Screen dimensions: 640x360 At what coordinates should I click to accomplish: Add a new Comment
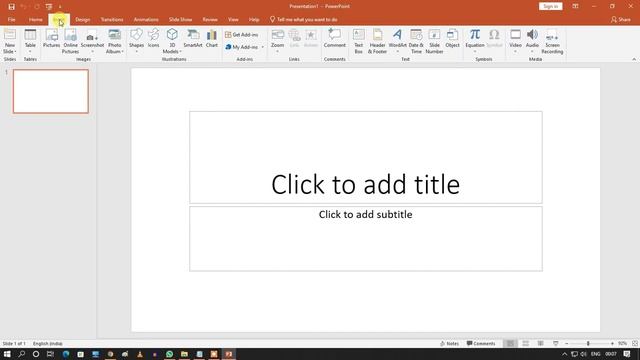(335, 39)
